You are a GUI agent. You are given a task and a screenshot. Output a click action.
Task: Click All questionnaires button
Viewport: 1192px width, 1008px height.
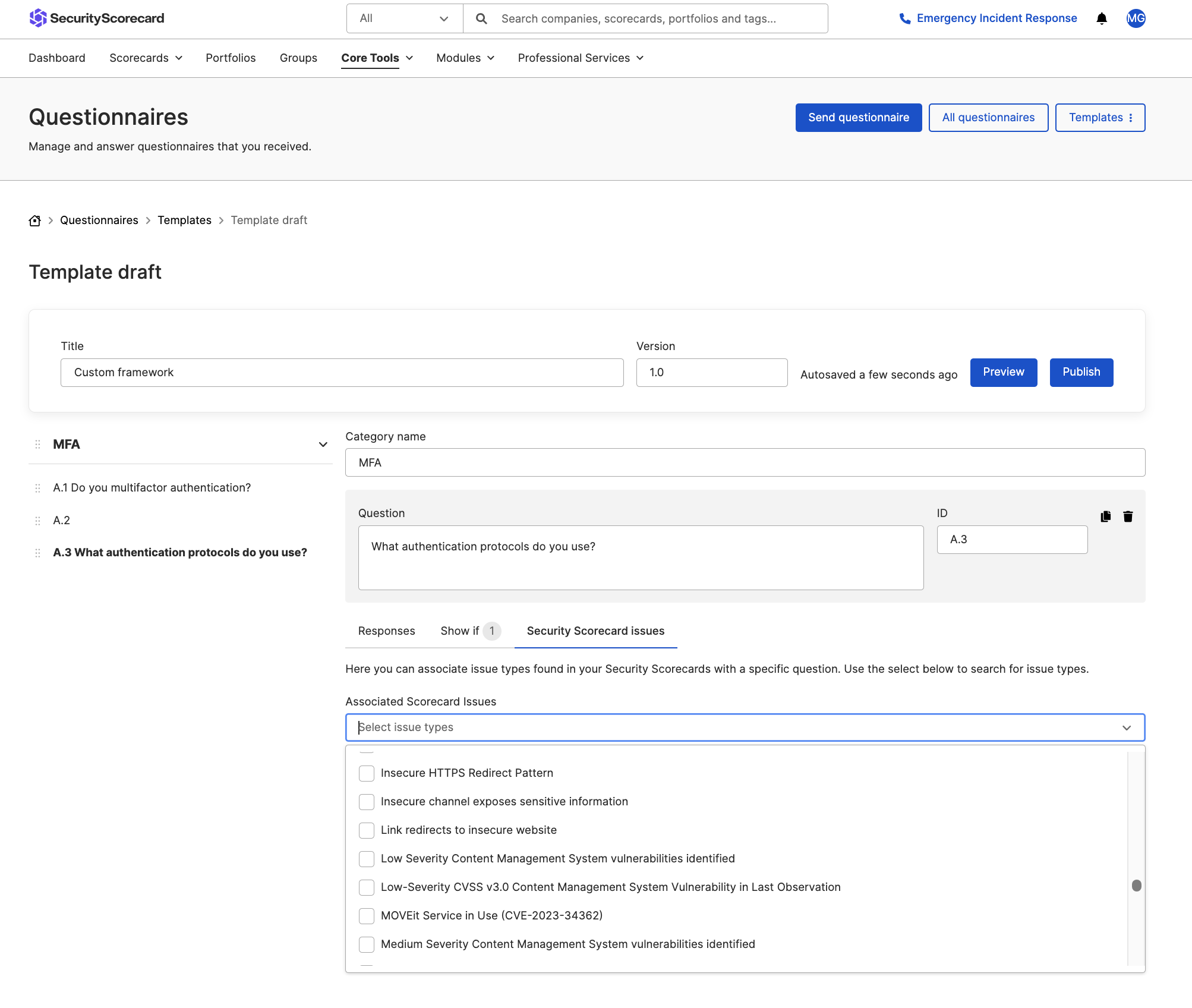(x=988, y=118)
